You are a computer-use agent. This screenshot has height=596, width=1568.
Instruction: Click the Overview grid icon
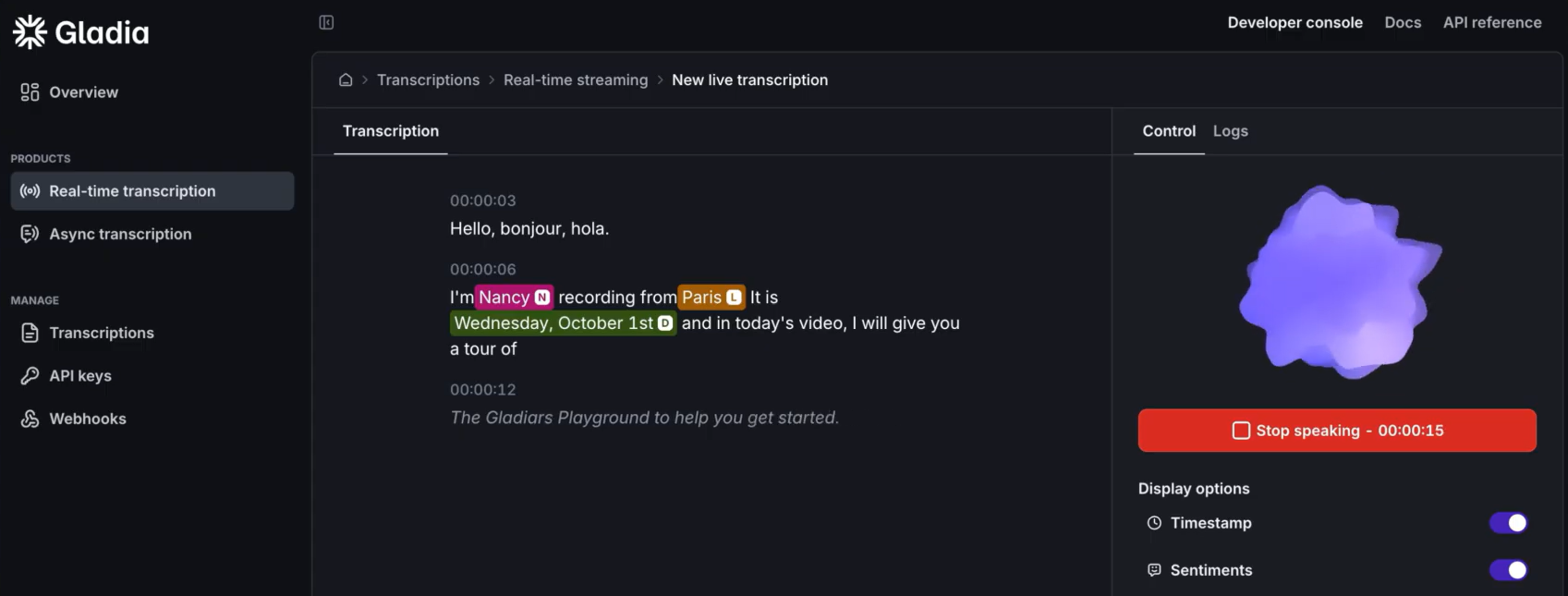pyautogui.click(x=30, y=92)
